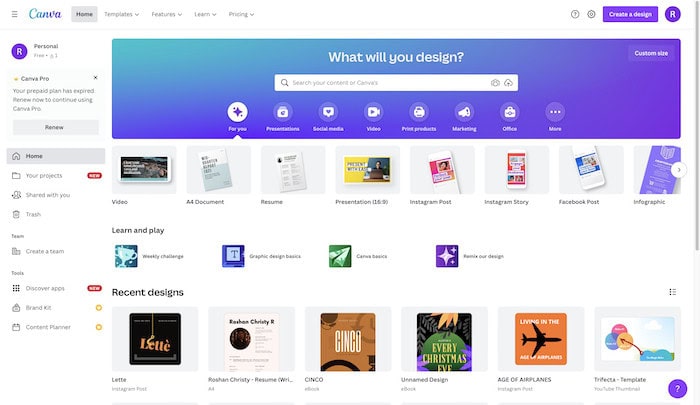Open Your projects in sidebar
This screenshot has width=700, height=405.
click(x=56, y=175)
